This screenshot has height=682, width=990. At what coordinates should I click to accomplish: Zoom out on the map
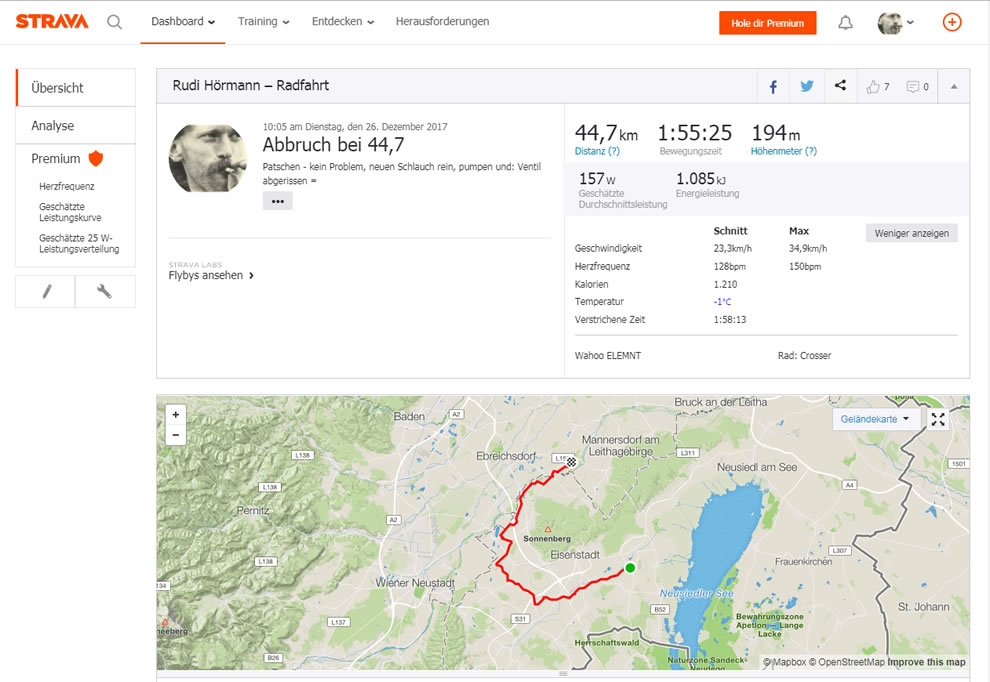176,435
